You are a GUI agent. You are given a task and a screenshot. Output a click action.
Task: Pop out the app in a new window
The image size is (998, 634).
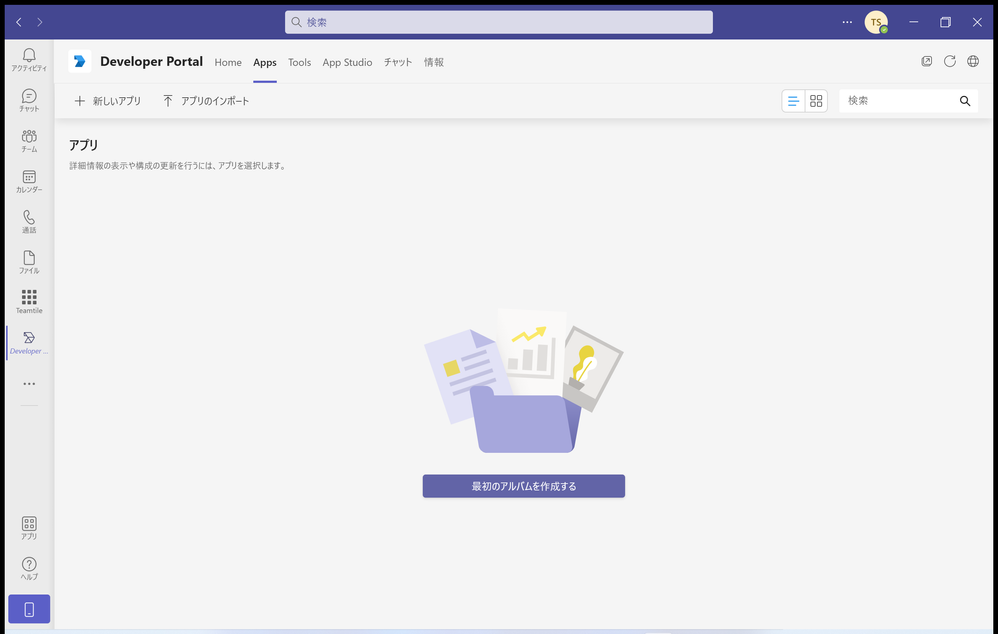(x=927, y=62)
